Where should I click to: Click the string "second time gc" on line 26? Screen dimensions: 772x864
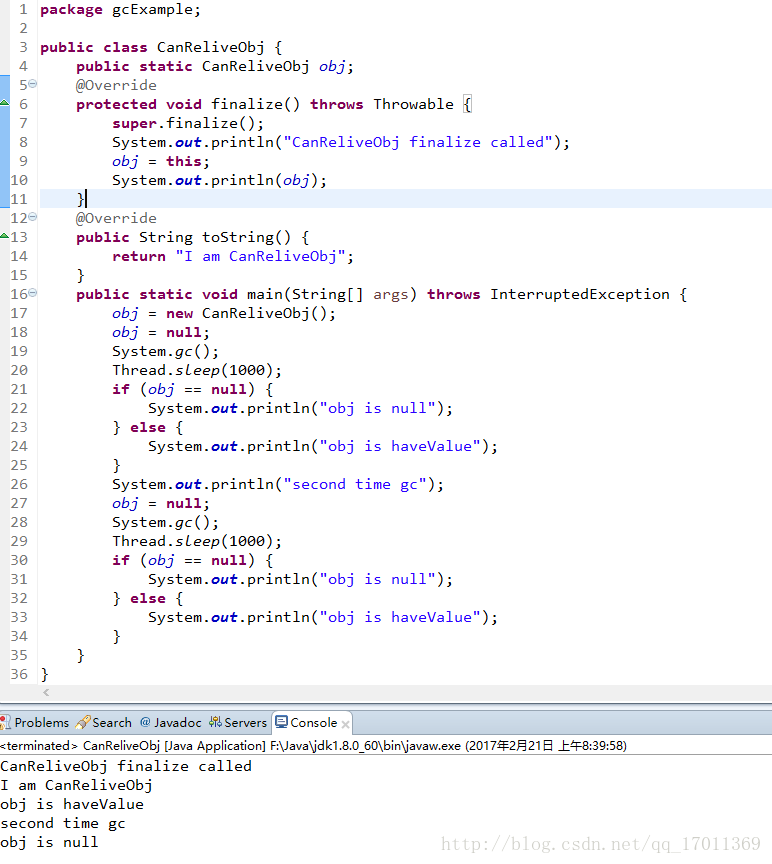click(x=355, y=484)
